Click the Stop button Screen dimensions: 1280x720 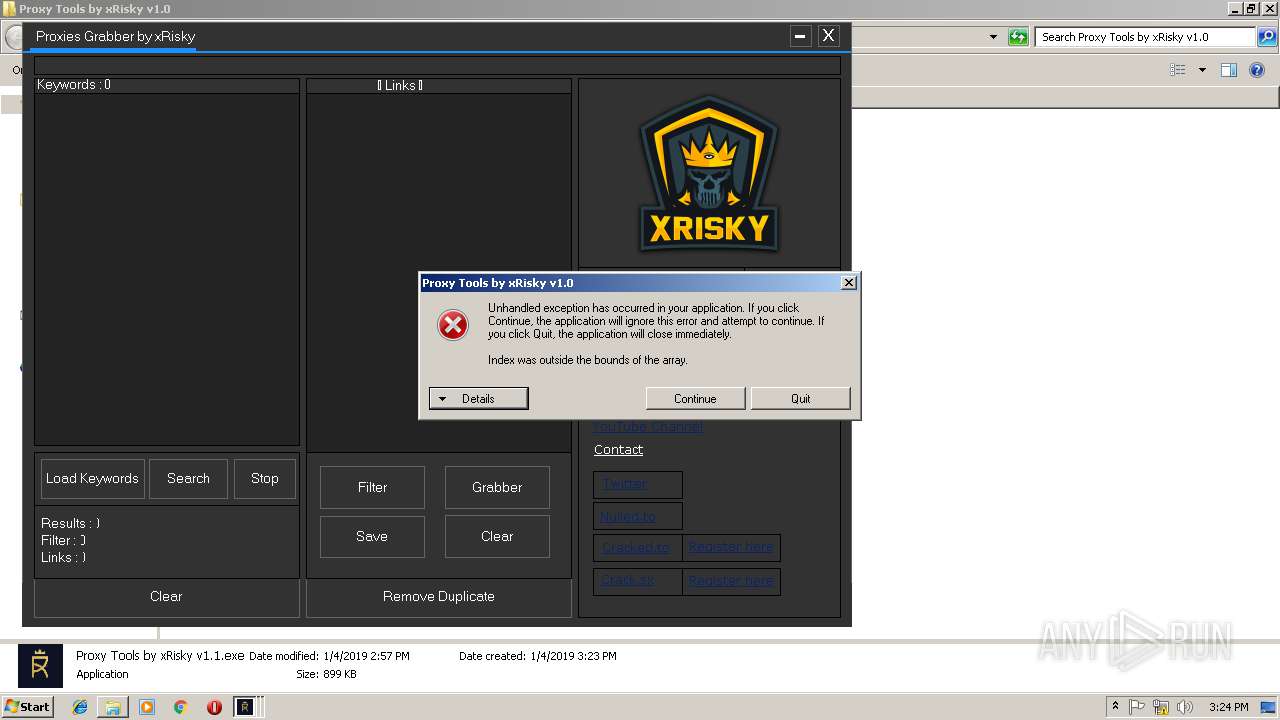click(x=265, y=479)
